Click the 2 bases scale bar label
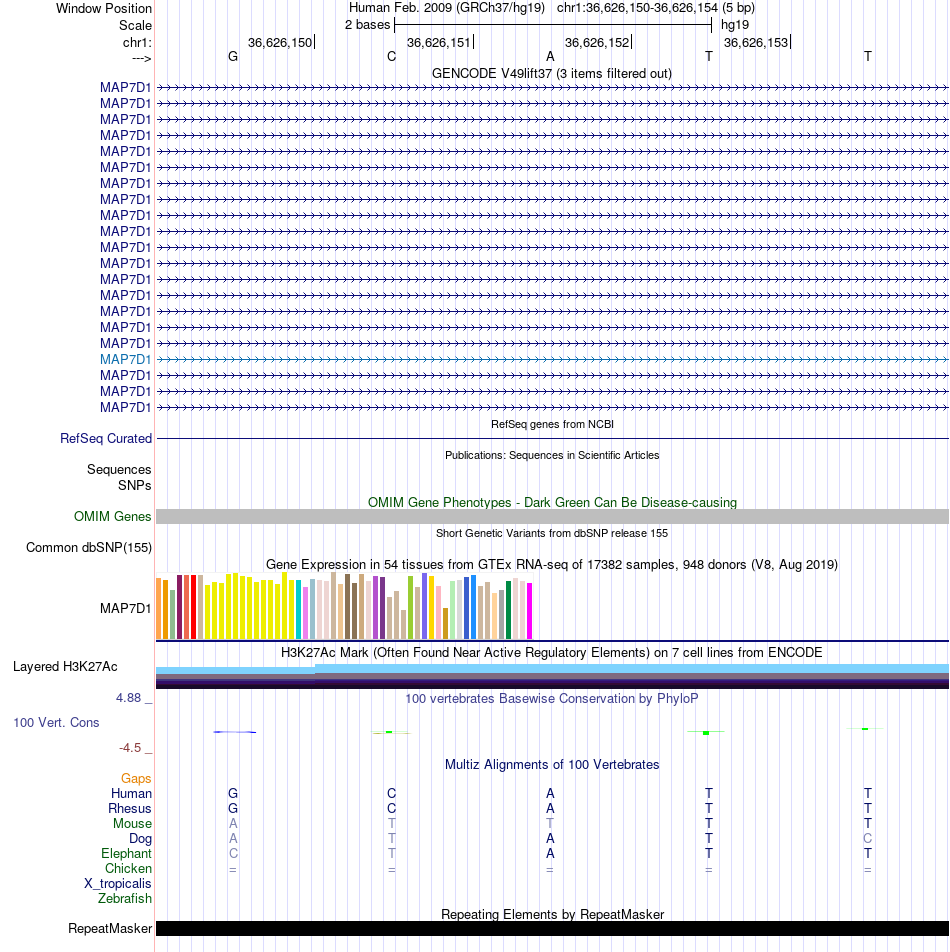This screenshot has height=952, width=950. [367, 25]
